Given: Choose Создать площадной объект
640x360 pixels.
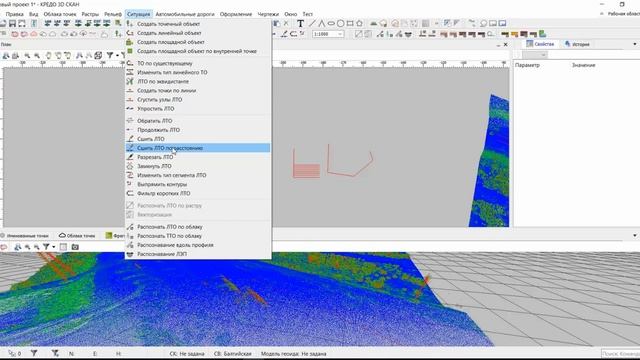Looking at the screenshot, I should pos(198,42).
